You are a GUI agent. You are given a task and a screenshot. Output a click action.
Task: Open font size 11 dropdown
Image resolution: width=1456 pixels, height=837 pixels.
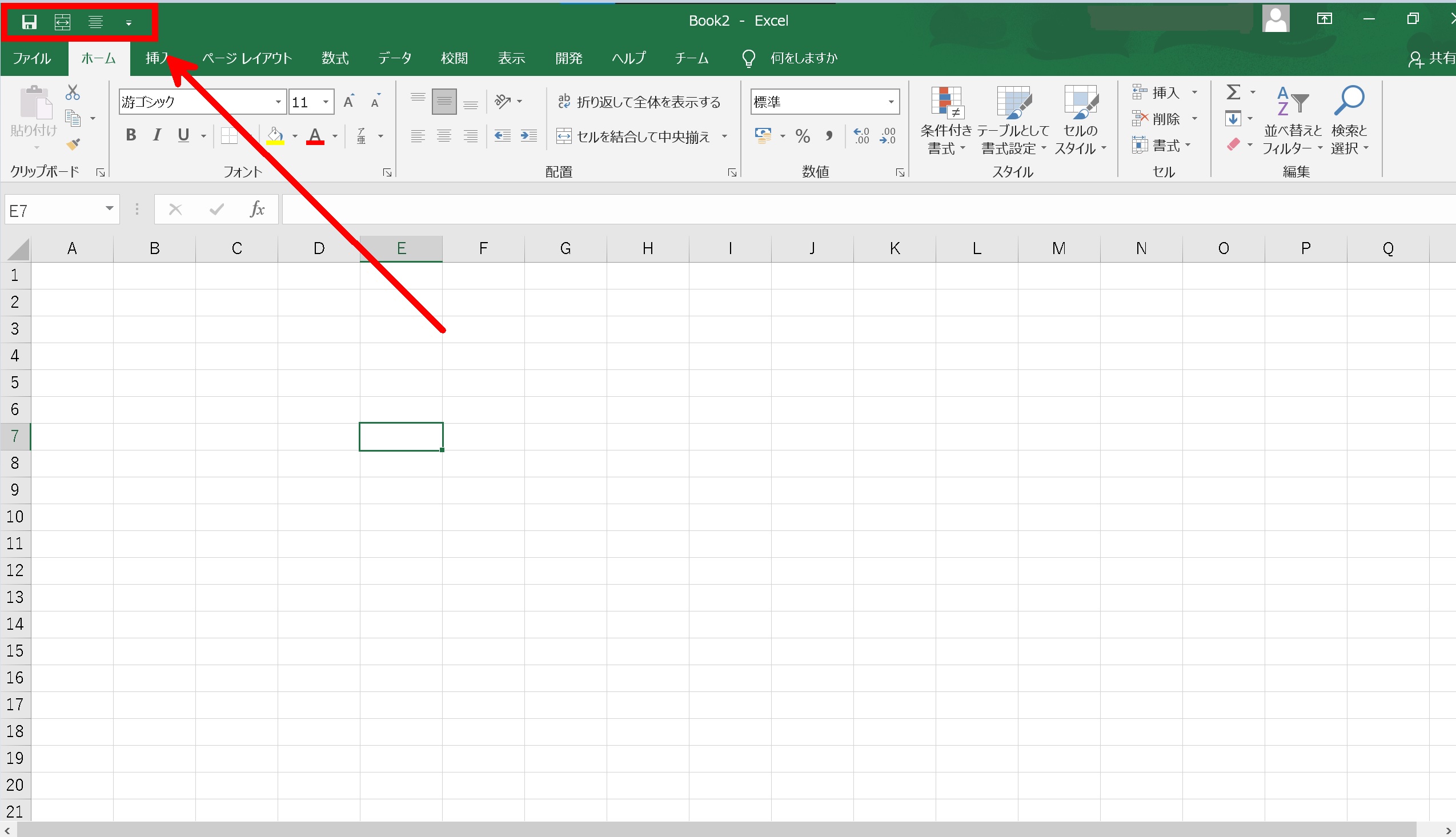pos(326,102)
